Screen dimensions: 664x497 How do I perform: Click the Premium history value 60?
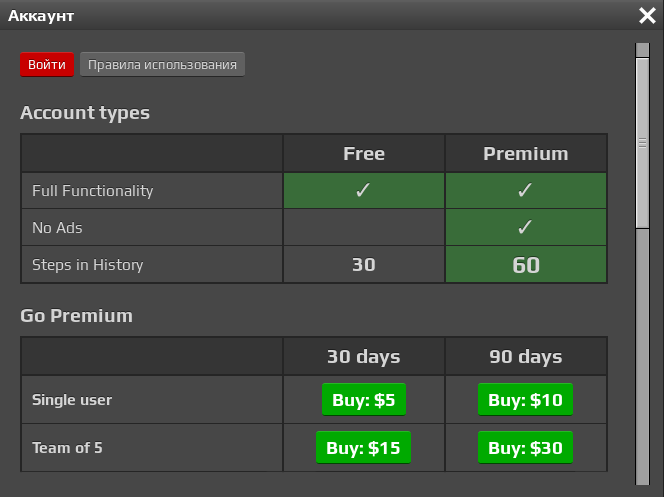(x=526, y=265)
